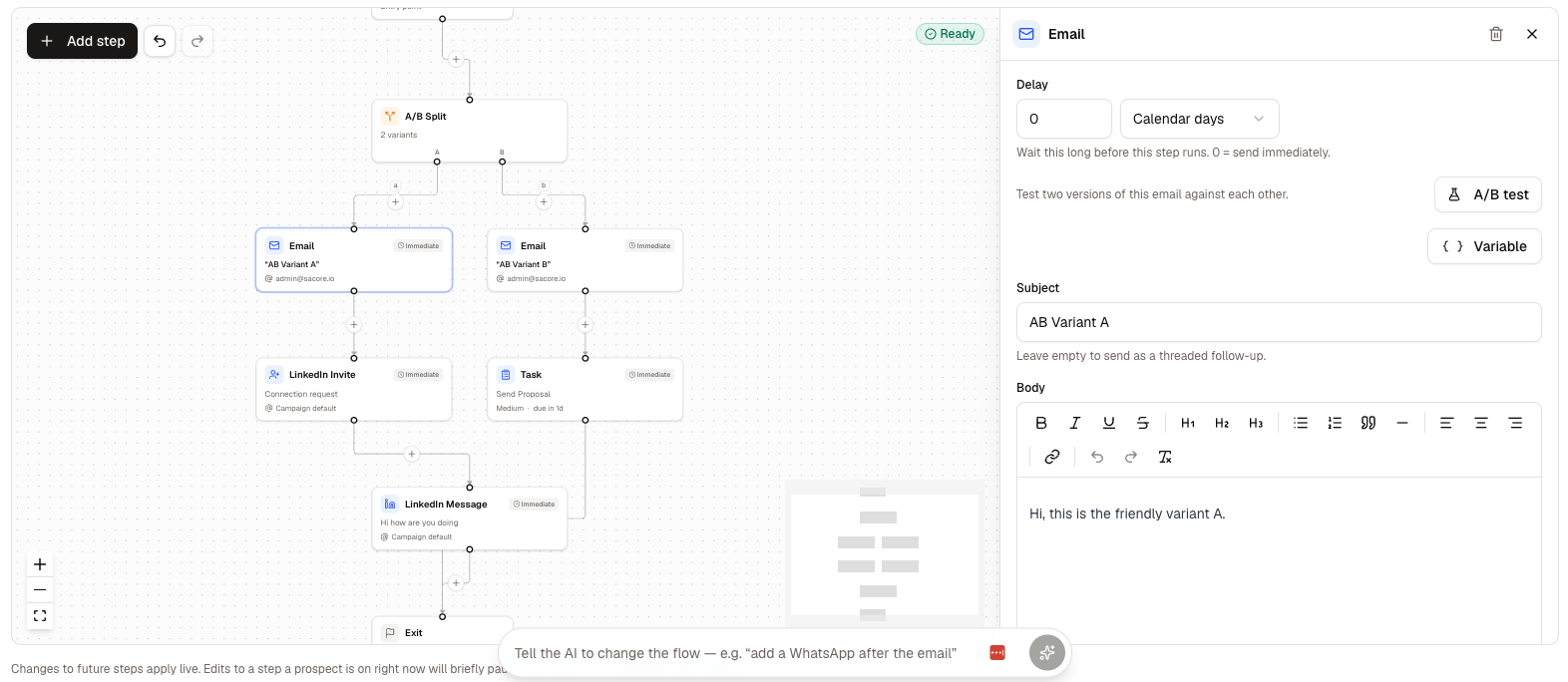Fit the flow to view
Screen dimensions: 1568x682
tap(40, 616)
